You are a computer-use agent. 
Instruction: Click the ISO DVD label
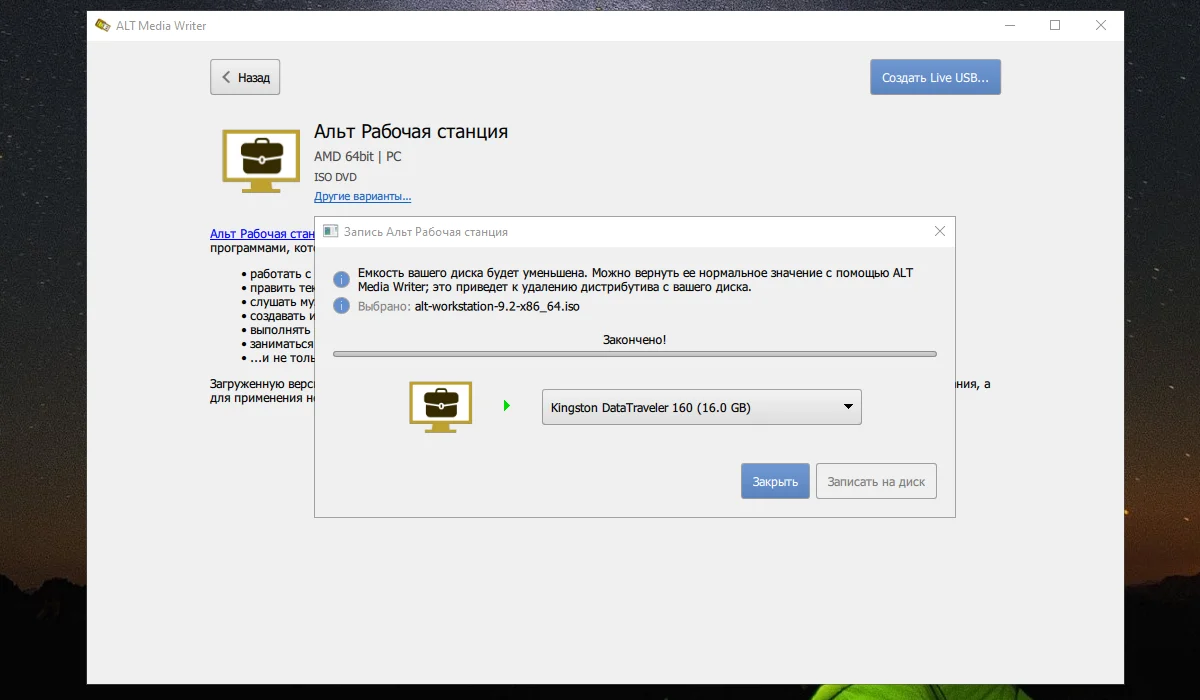pyautogui.click(x=336, y=177)
